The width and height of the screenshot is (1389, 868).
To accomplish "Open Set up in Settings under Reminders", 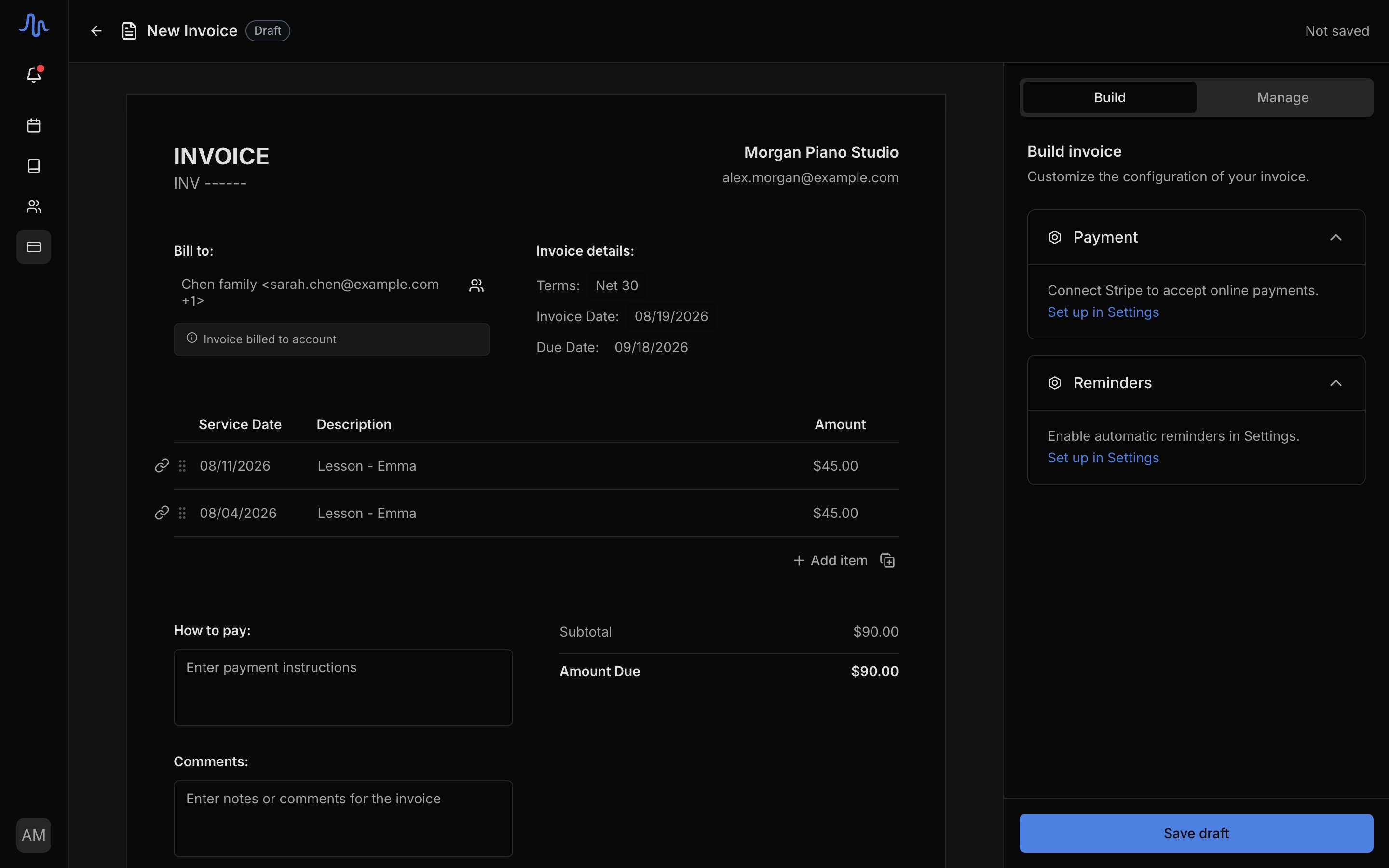I will (1103, 458).
